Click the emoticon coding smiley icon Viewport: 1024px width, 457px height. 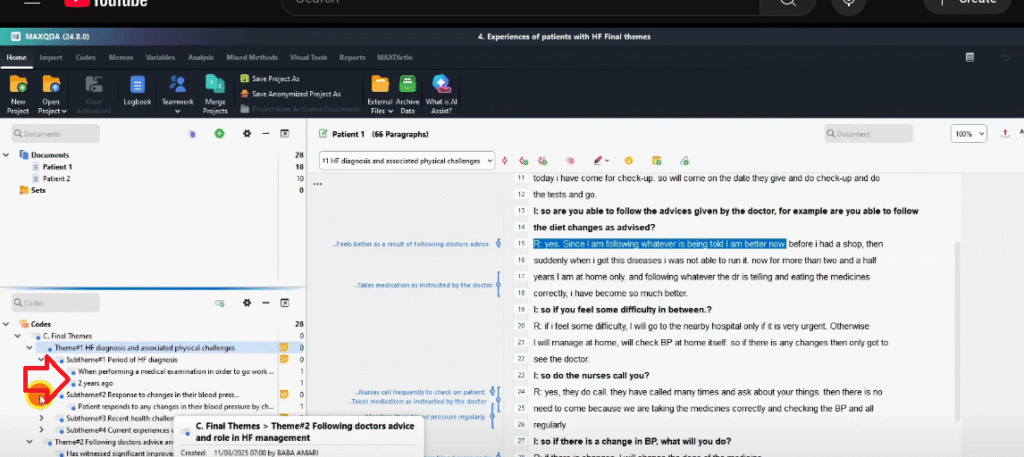point(629,161)
